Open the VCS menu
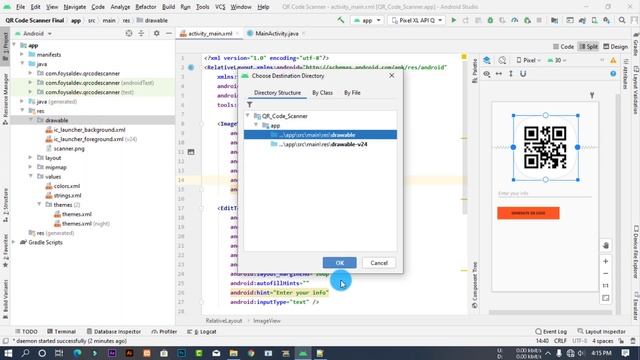This screenshot has width=640, height=360. click(220, 7)
